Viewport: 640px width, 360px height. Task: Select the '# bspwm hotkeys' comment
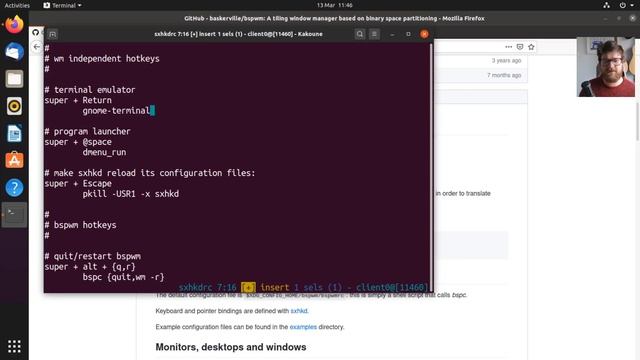coord(80,225)
